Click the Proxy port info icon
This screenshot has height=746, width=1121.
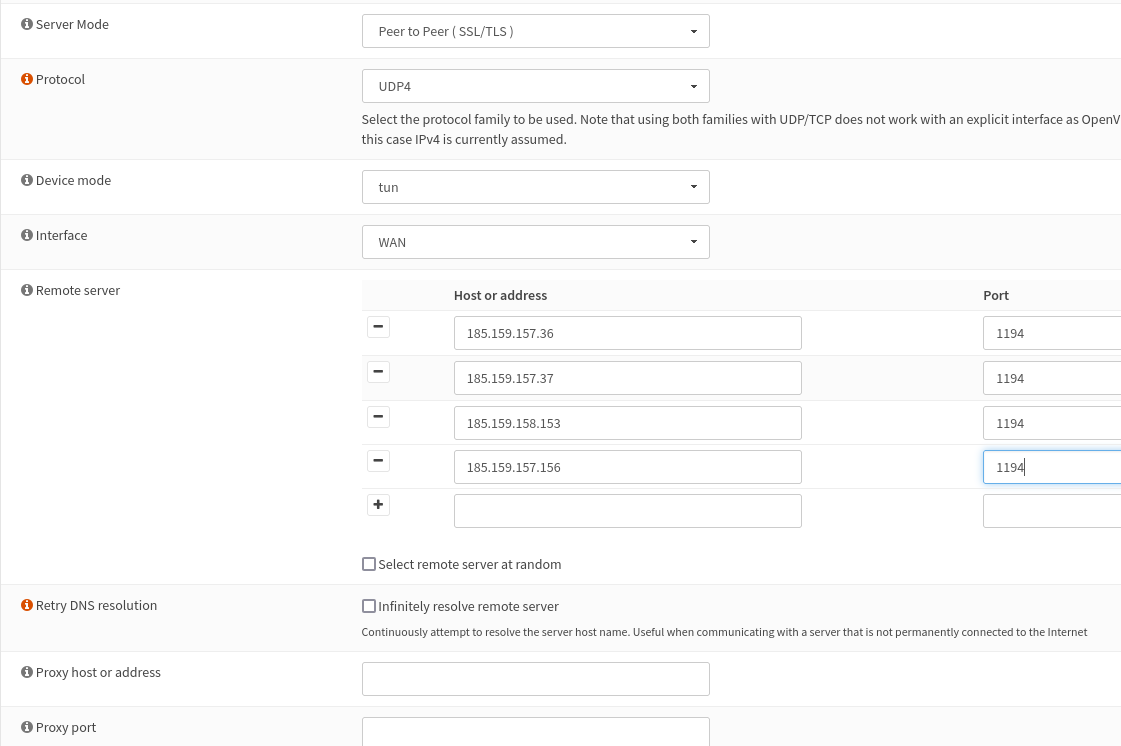click(27, 727)
